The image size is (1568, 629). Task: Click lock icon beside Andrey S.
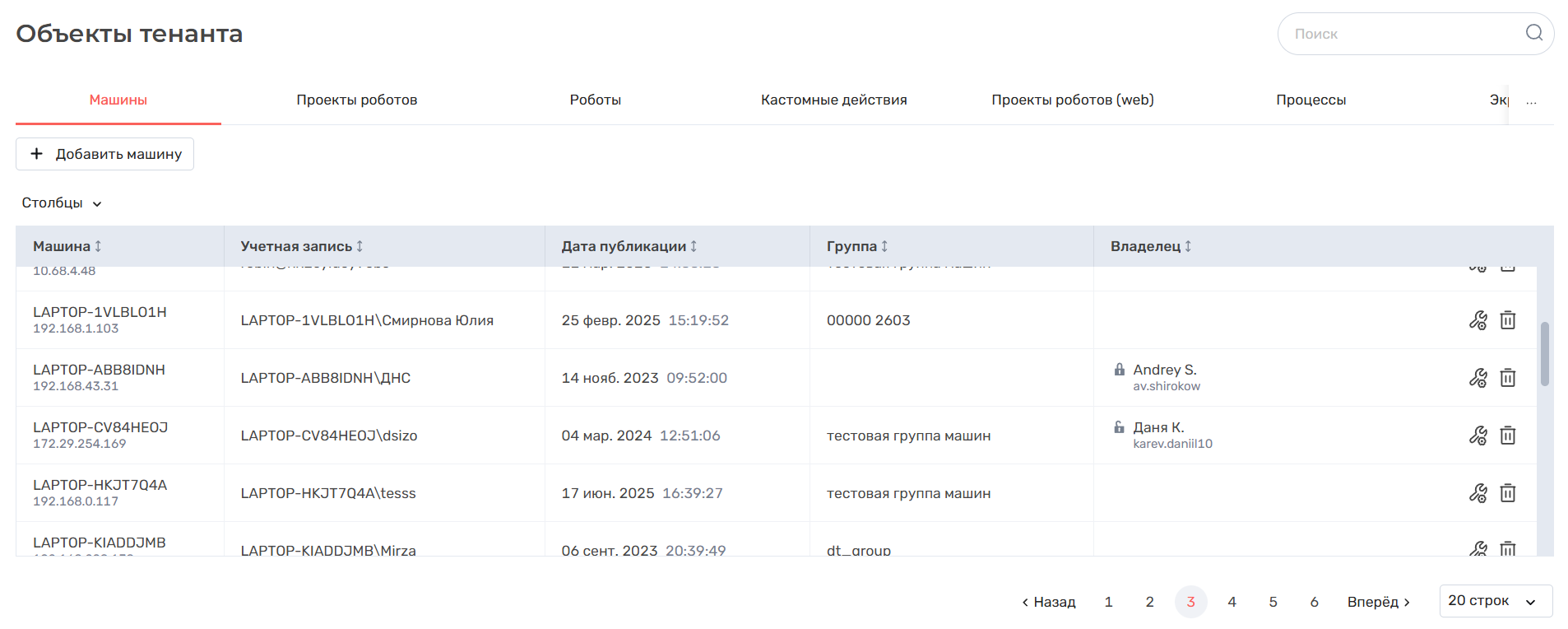click(1119, 370)
